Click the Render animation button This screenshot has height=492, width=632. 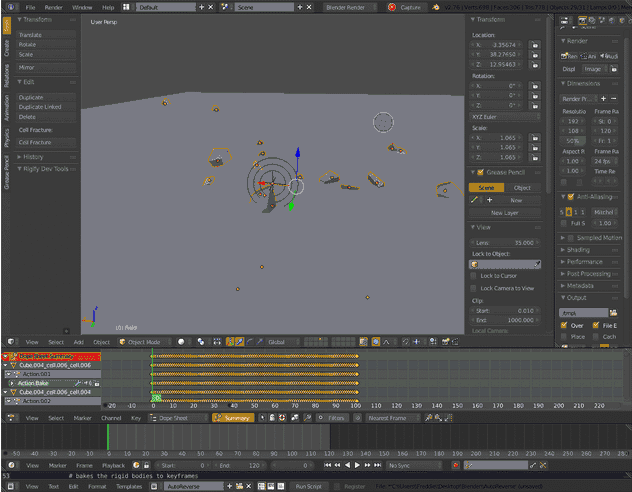(588, 56)
